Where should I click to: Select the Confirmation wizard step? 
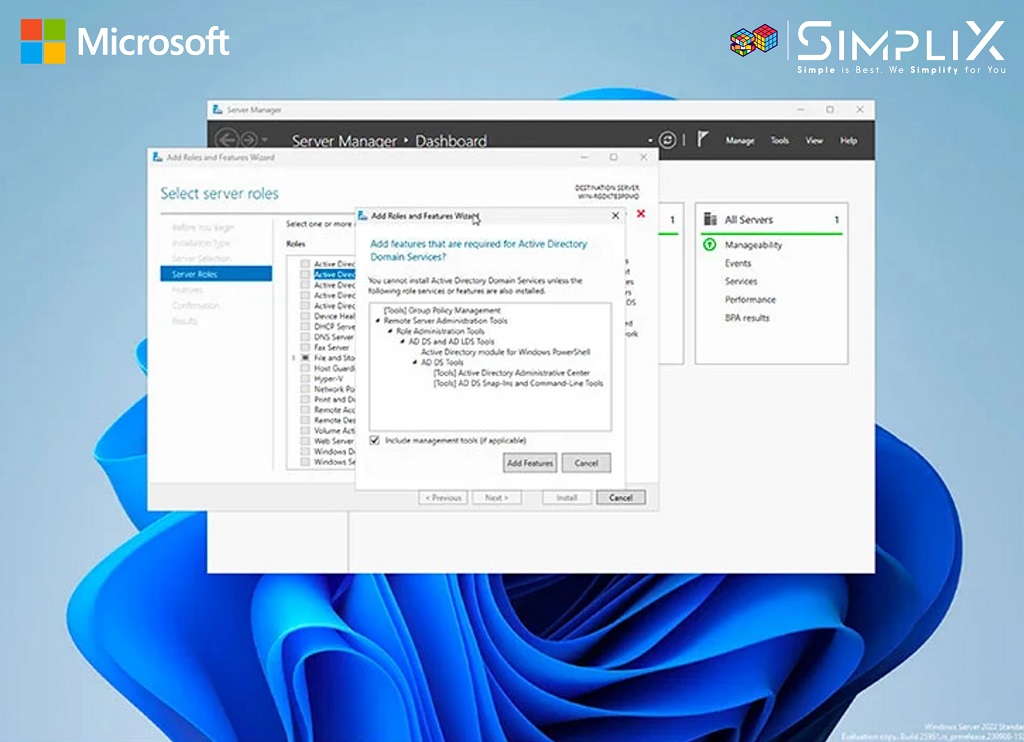point(195,306)
